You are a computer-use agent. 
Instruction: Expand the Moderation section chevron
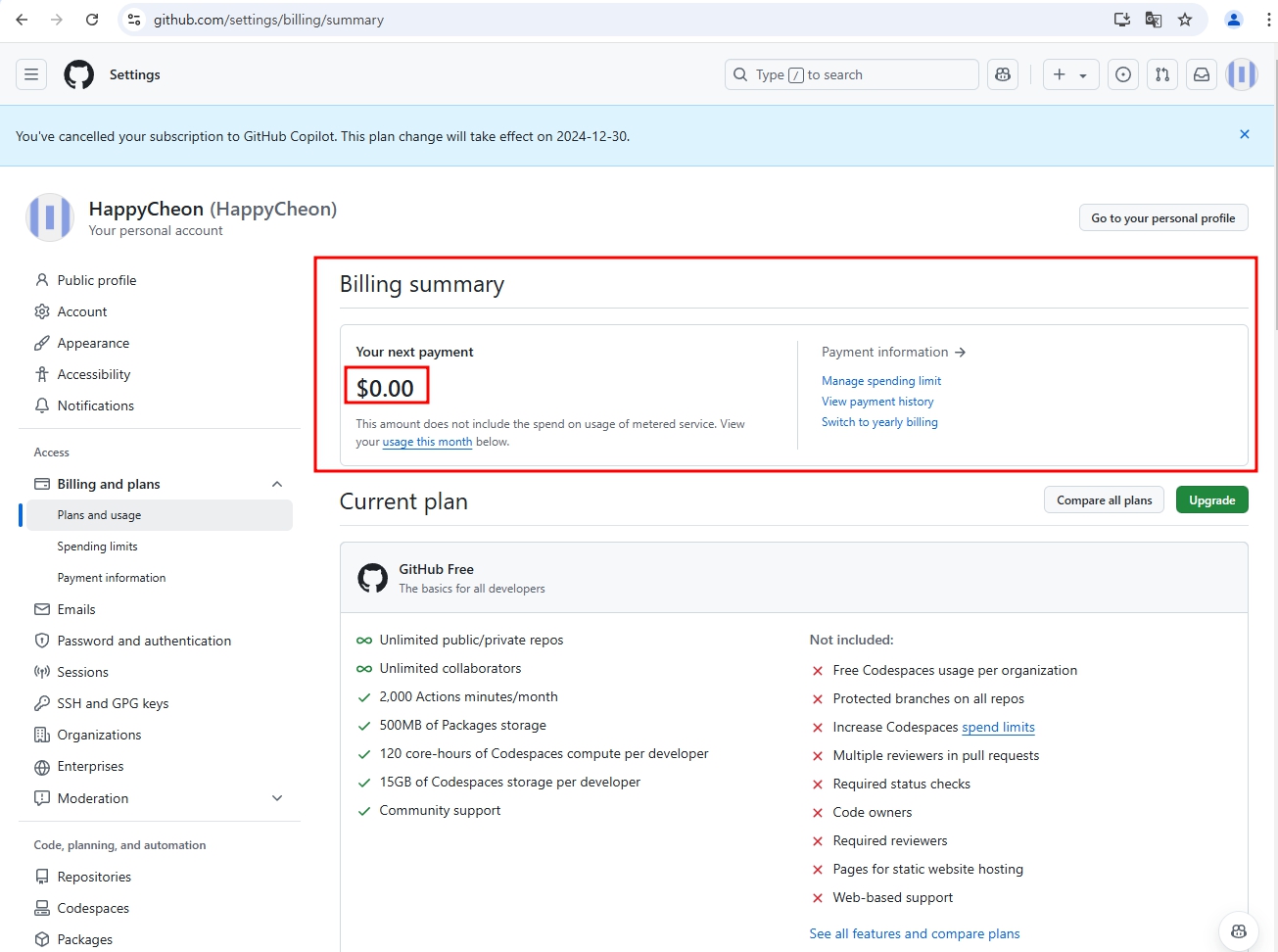(277, 798)
